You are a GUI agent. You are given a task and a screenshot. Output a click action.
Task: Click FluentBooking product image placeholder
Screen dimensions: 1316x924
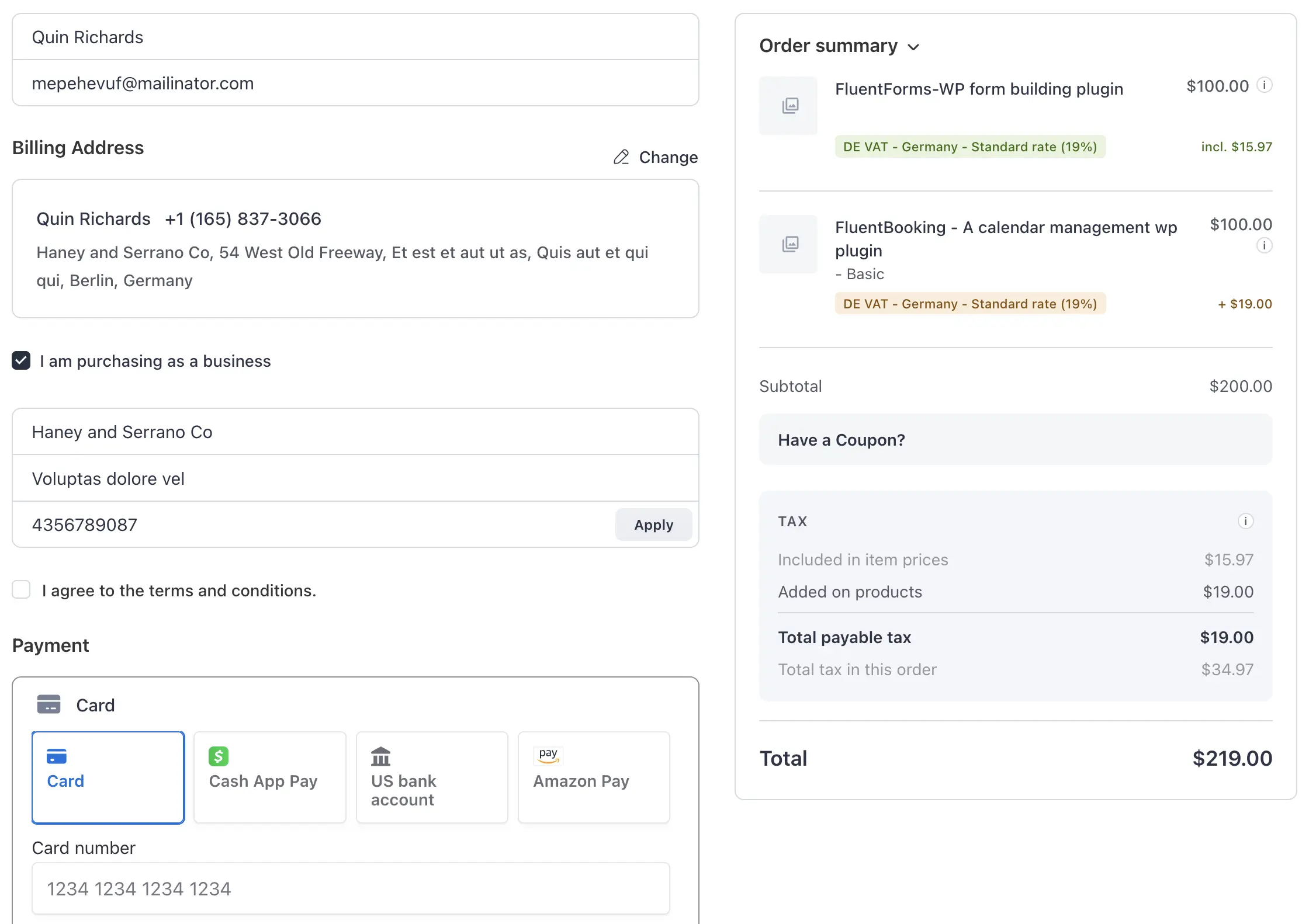click(788, 244)
